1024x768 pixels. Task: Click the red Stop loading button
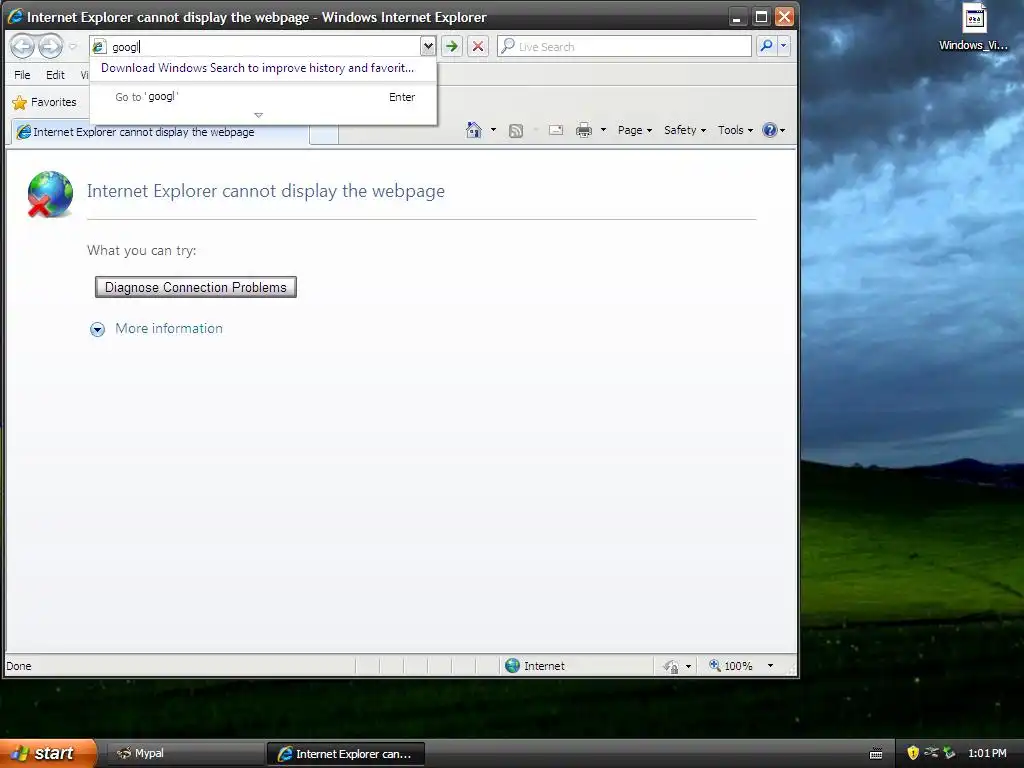click(x=478, y=46)
